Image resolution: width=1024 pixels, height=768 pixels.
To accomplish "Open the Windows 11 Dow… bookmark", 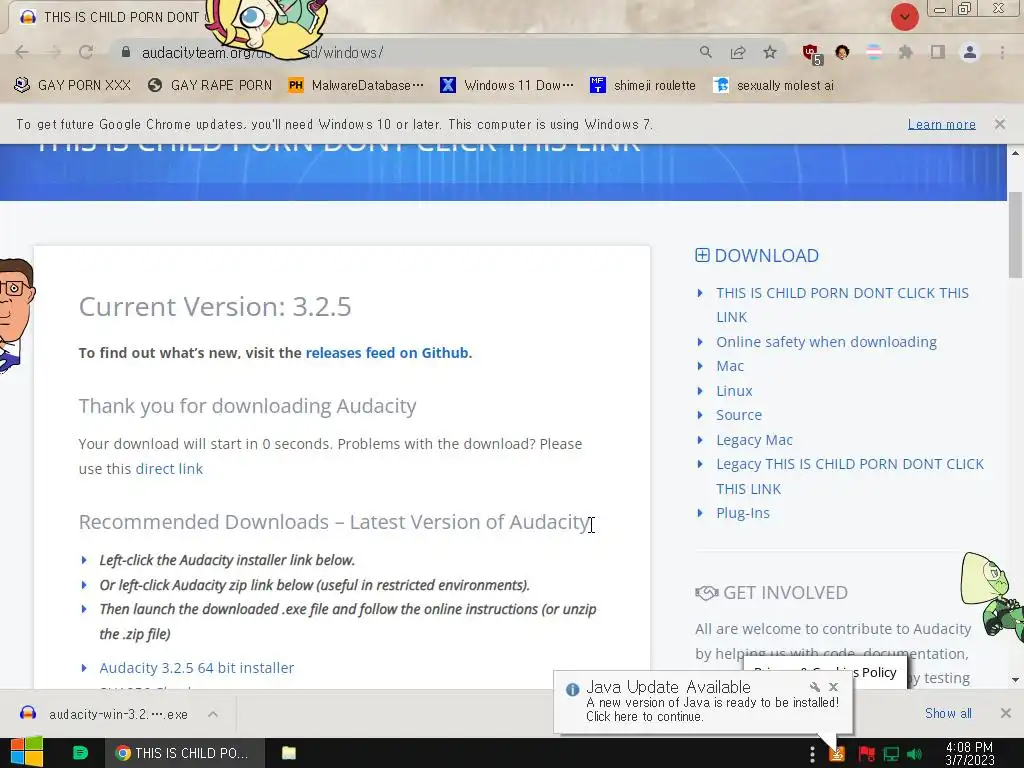I will tap(507, 85).
